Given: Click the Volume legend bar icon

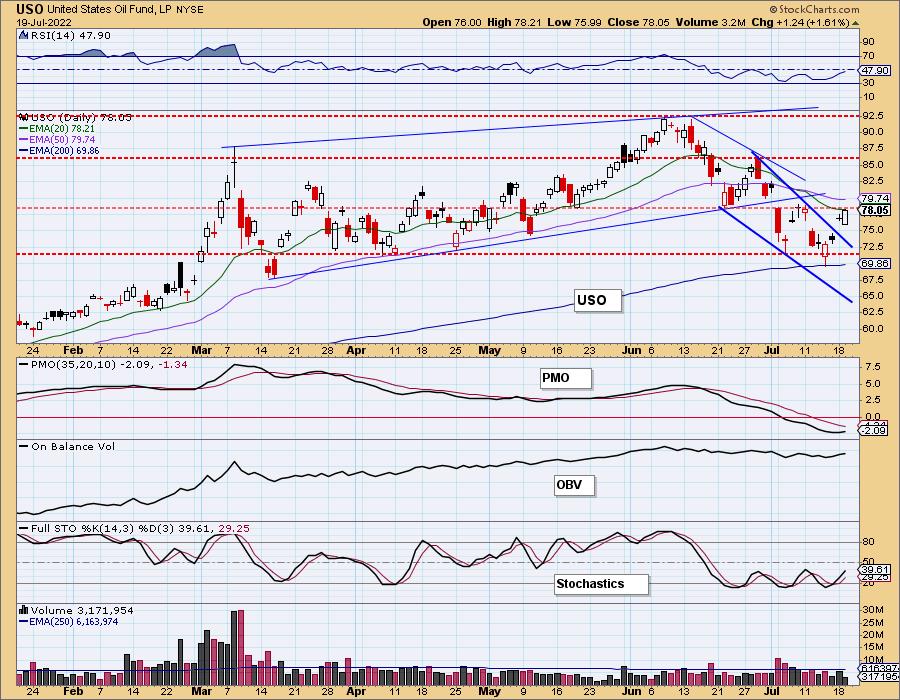Looking at the screenshot, I should click(24, 610).
